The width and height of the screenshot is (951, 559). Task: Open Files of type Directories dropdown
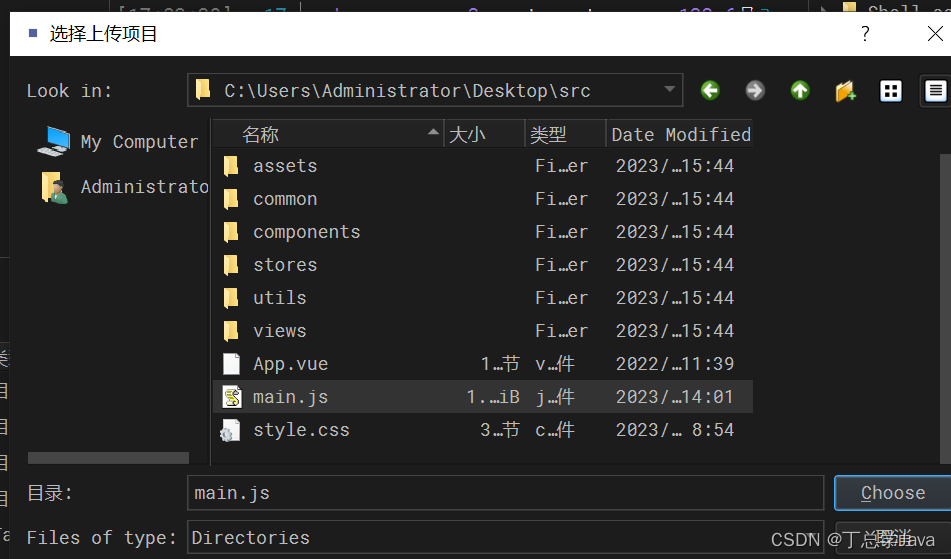(505, 538)
